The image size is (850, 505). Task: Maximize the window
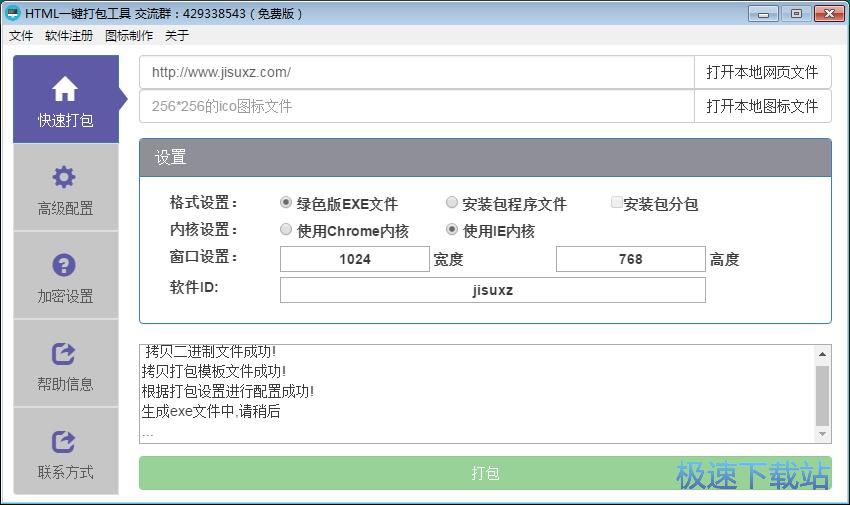point(796,14)
